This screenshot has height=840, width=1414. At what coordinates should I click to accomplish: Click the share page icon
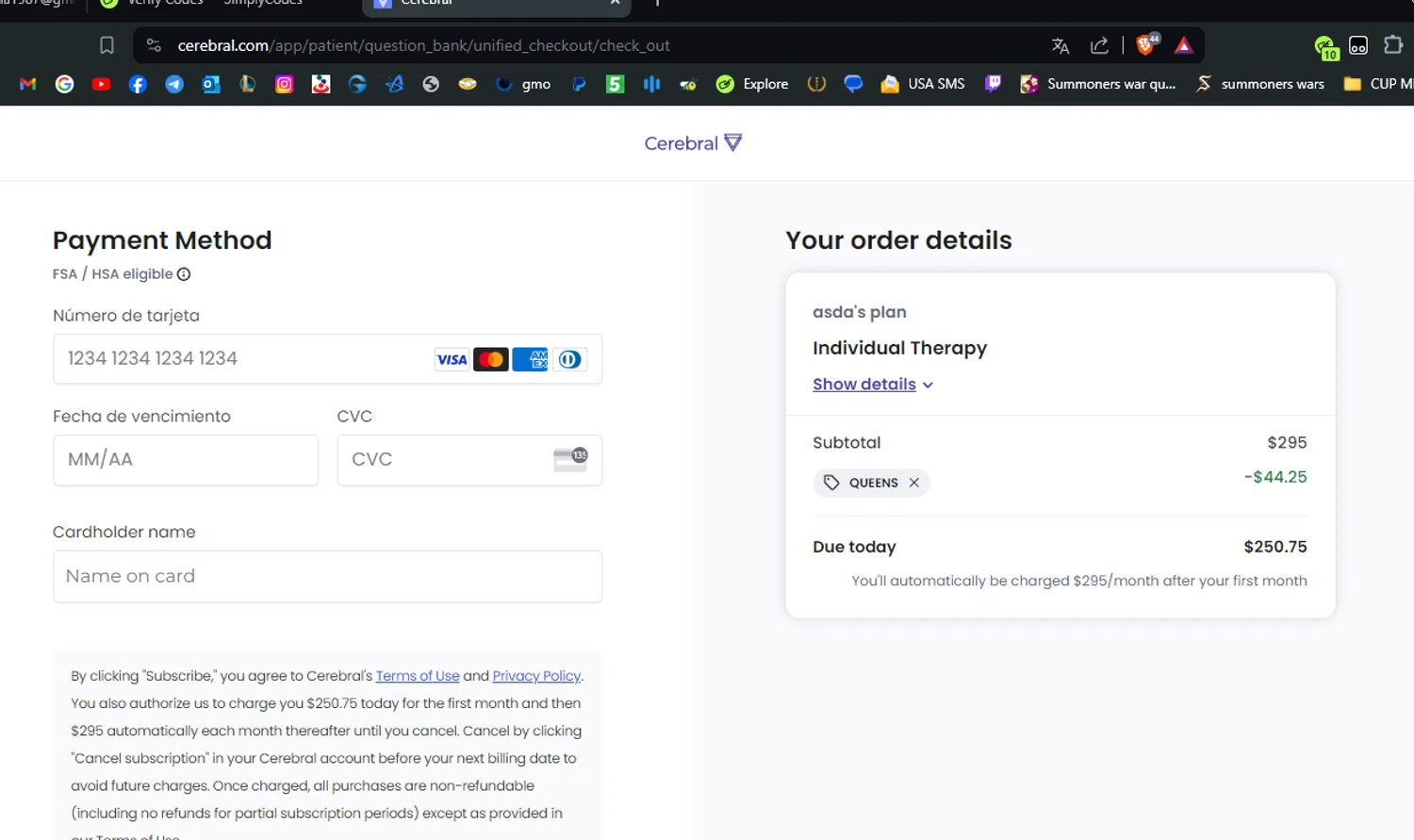point(1099,45)
